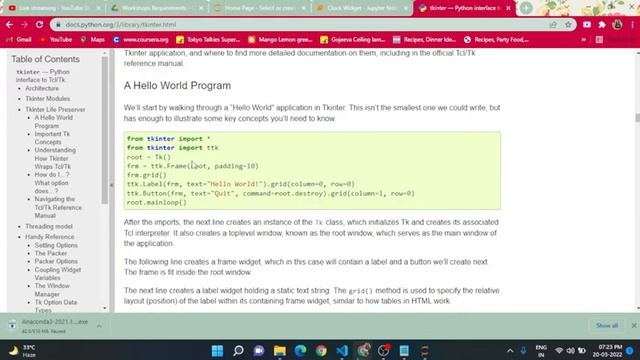Viewport: 640px width, 360px height.
Task: Open Navigating the Tcl/Tk Reference Manual link
Action: (58, 207)
